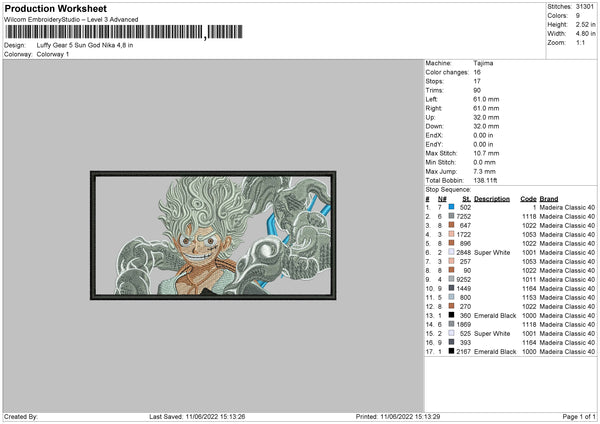Click the 'Printed: 11/06/2022 15:13:29' footer text
The width and height of the screenshot is (600, 424).
click(x=398, y=416)
